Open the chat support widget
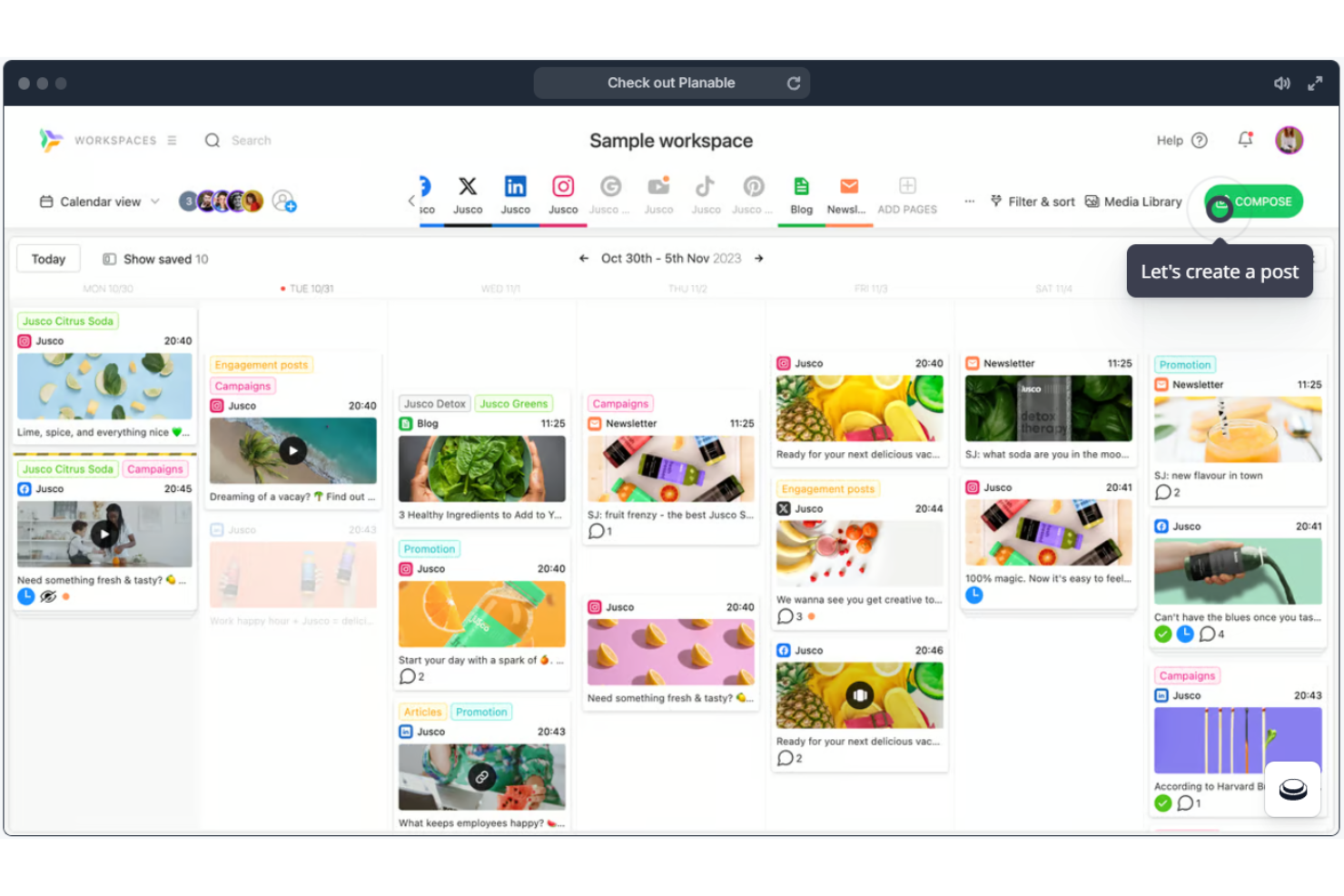The height and width of the screenshot is (896, 1344). click(x=1292, y=789)
